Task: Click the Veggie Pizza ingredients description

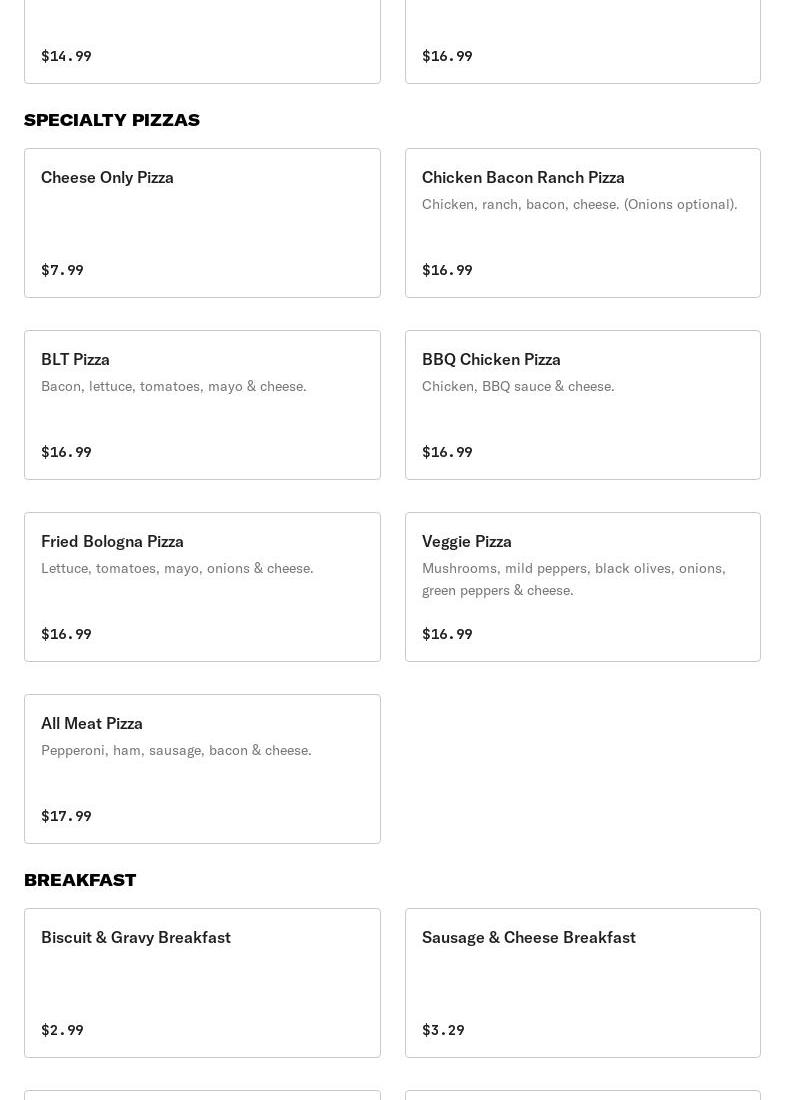Action: (573, 579)
